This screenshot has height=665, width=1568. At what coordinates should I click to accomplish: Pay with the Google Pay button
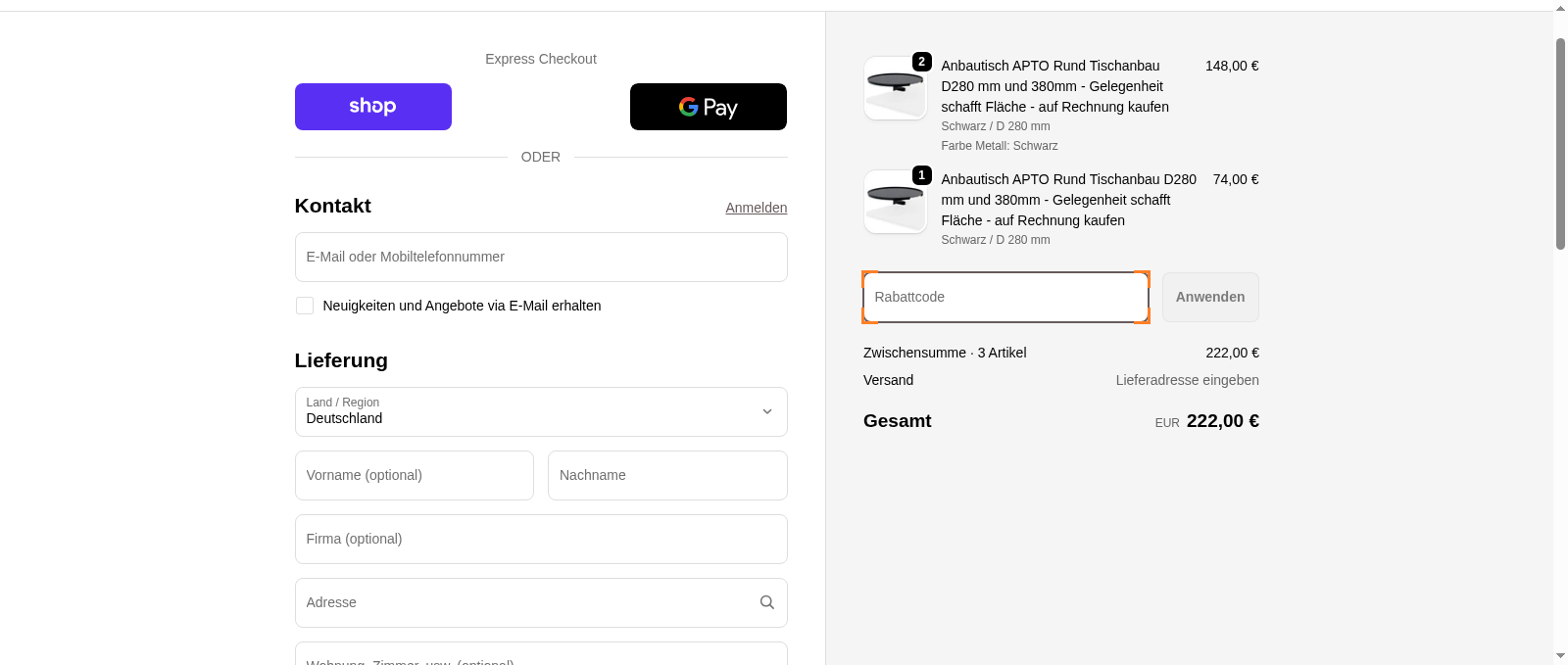coord(708,107)
